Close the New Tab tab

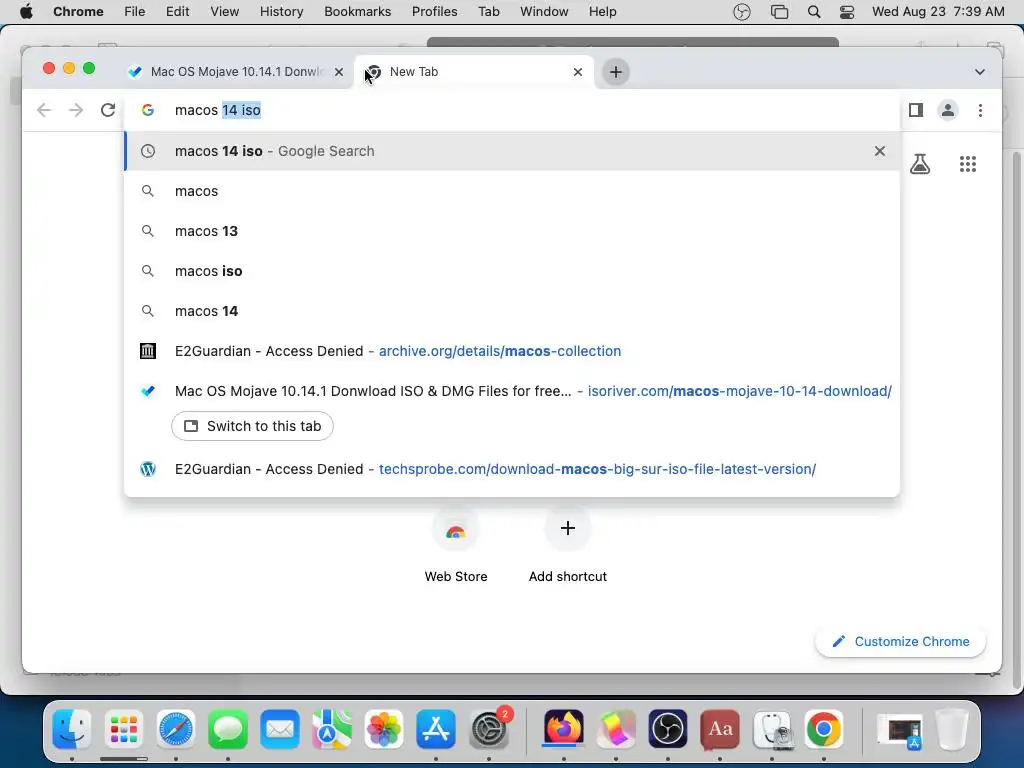pyautogui.click(x=577, y=72)
